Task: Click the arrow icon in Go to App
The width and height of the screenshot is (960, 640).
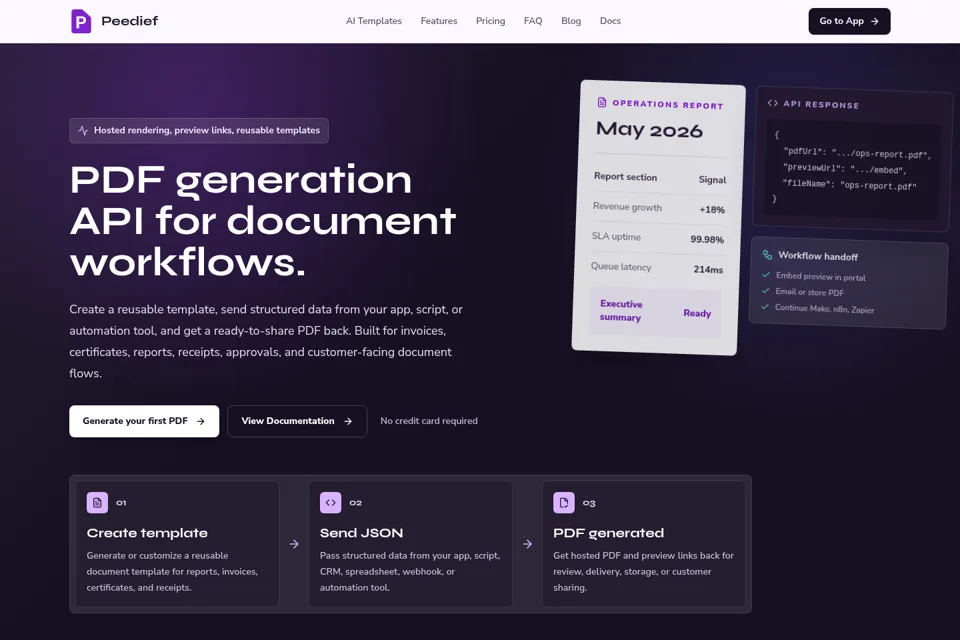Action: [x=875, y=21]
